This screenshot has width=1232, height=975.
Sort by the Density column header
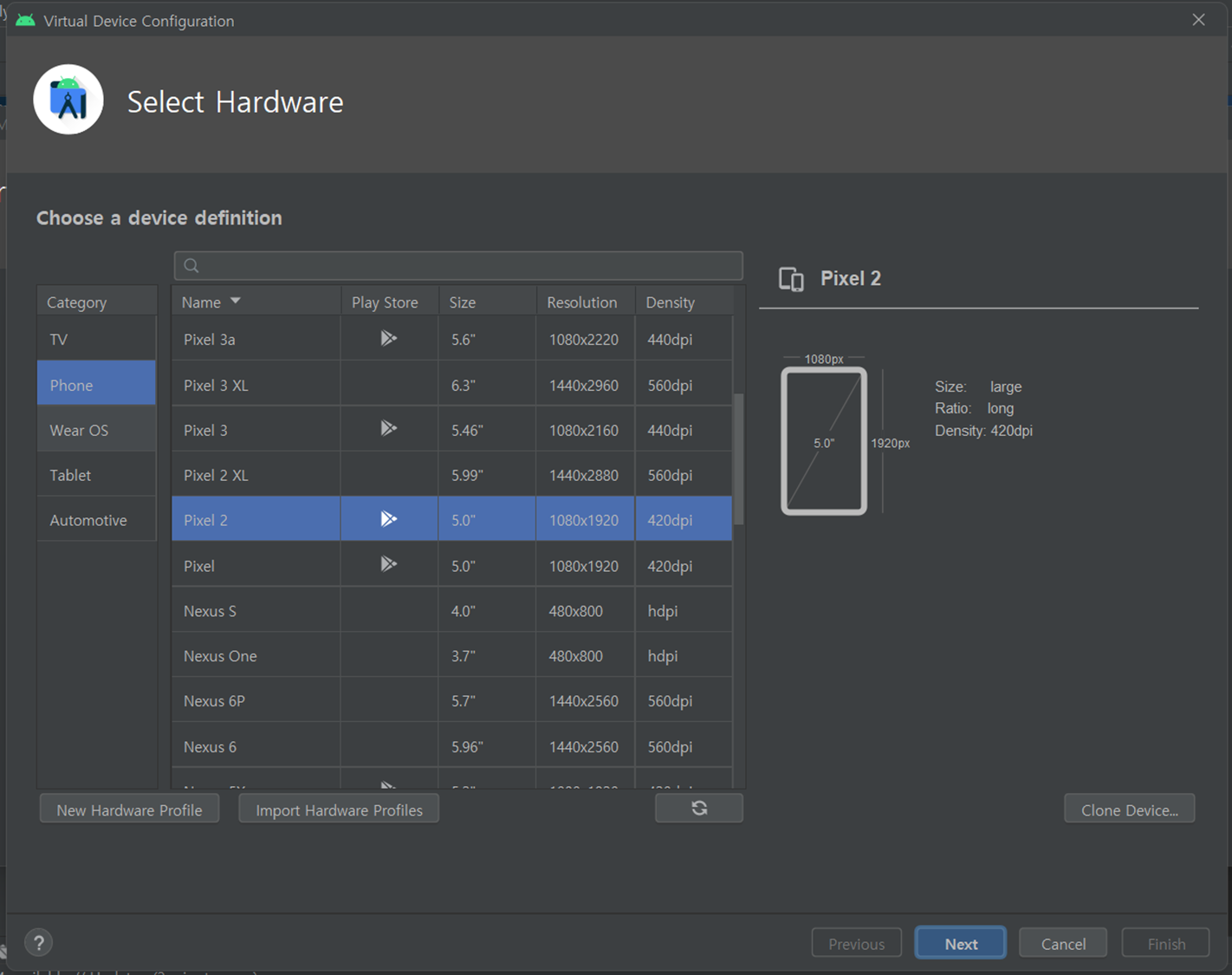coord(684,302)
